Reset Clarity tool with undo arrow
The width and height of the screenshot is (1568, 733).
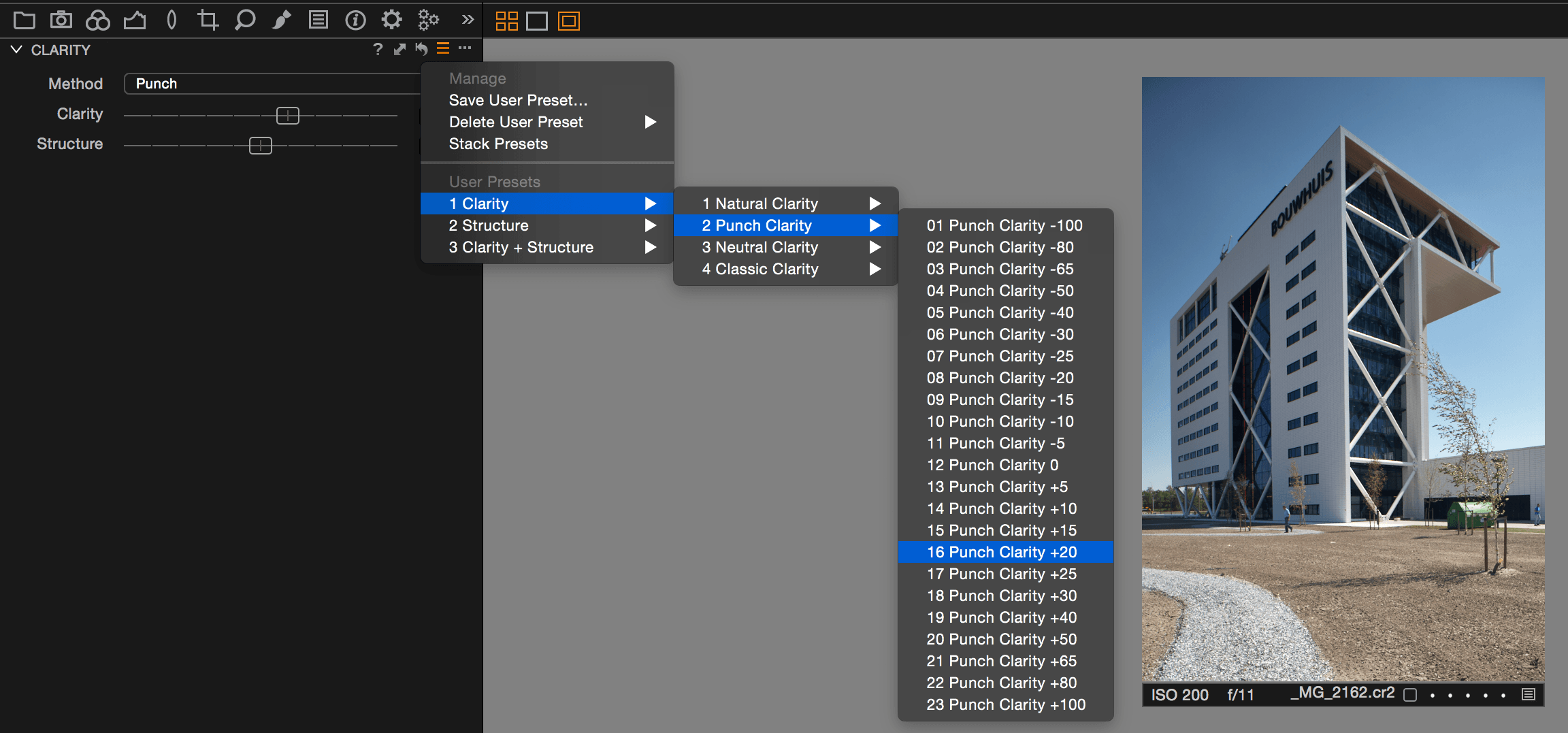[421, 49]
